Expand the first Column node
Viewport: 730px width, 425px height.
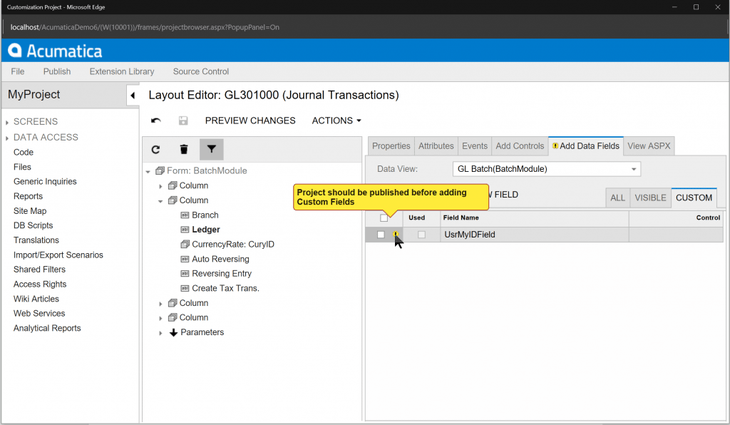click(x=161, y=186)
